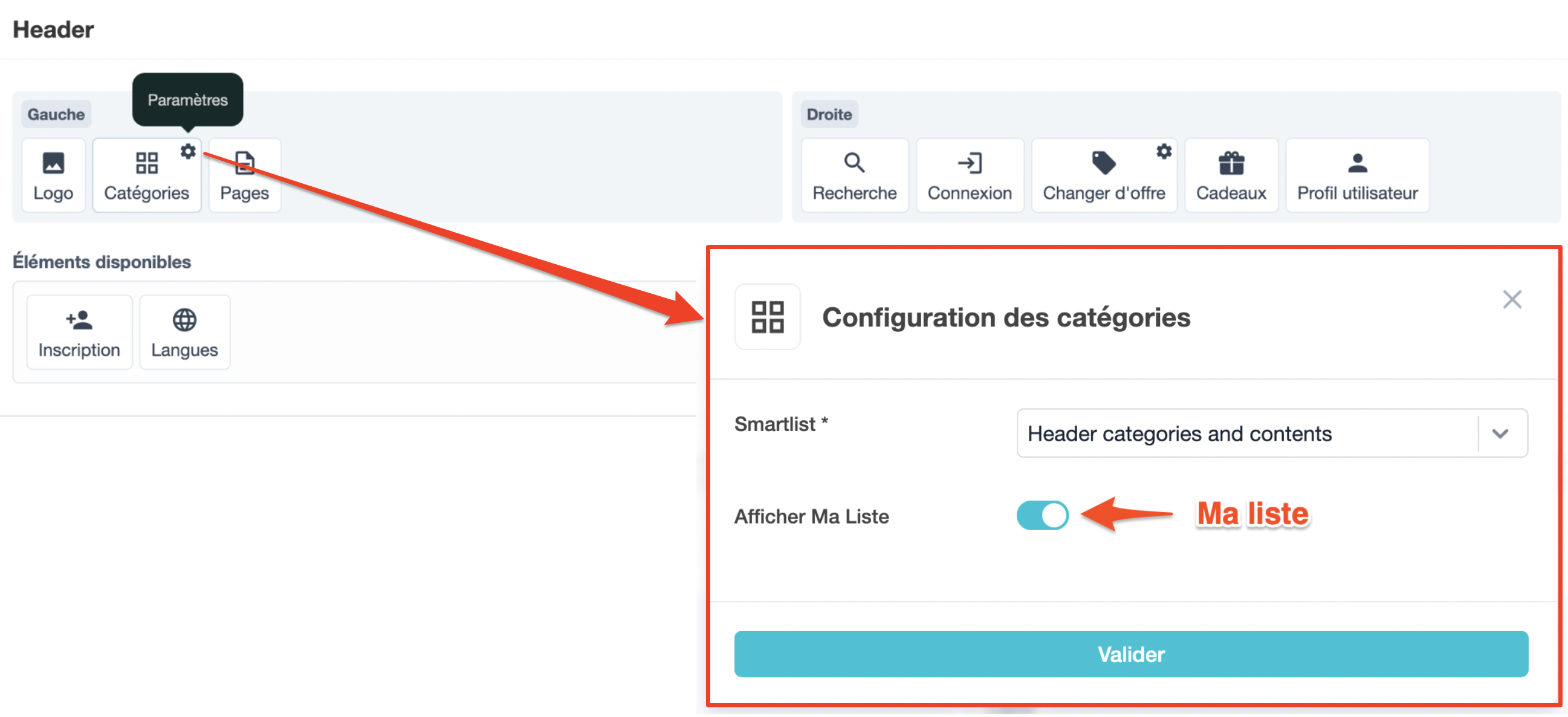The height and width of the screenshot is (717, 1568).
Task: Open Changer d'offre gear settings
Action: click(1163, 151)
